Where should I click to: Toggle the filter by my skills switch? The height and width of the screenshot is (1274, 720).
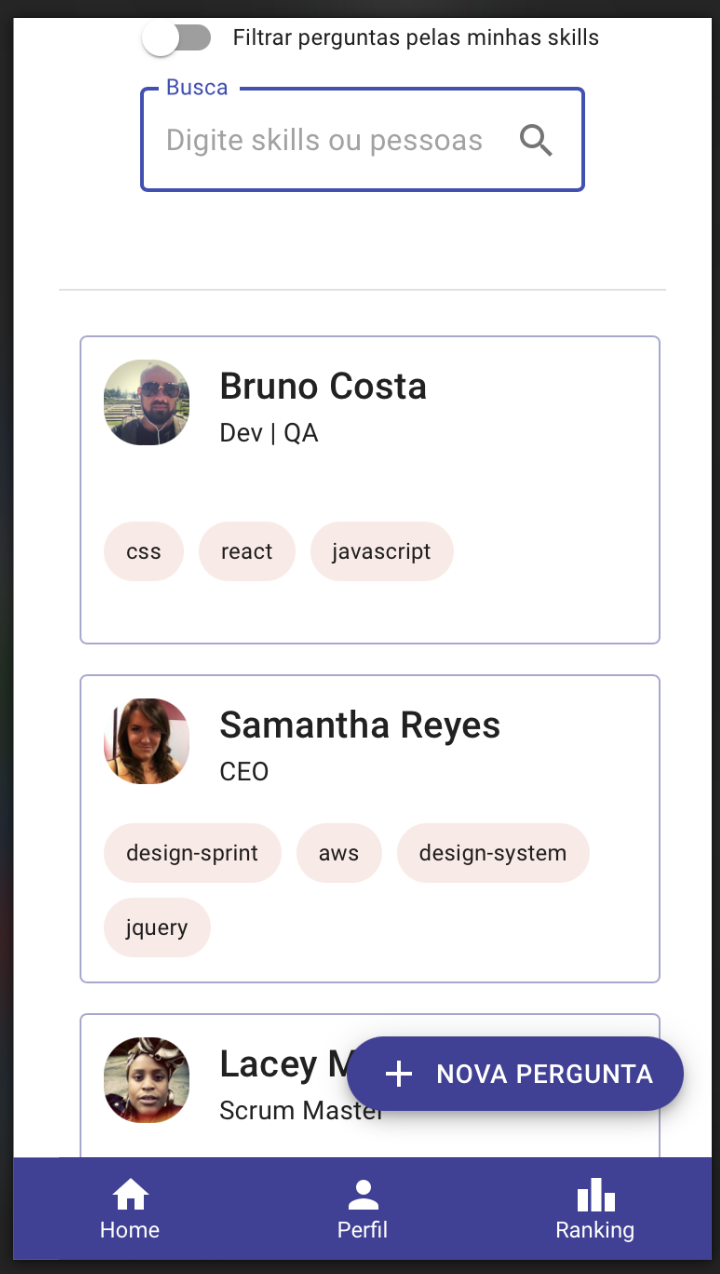[x=177, y=39]
